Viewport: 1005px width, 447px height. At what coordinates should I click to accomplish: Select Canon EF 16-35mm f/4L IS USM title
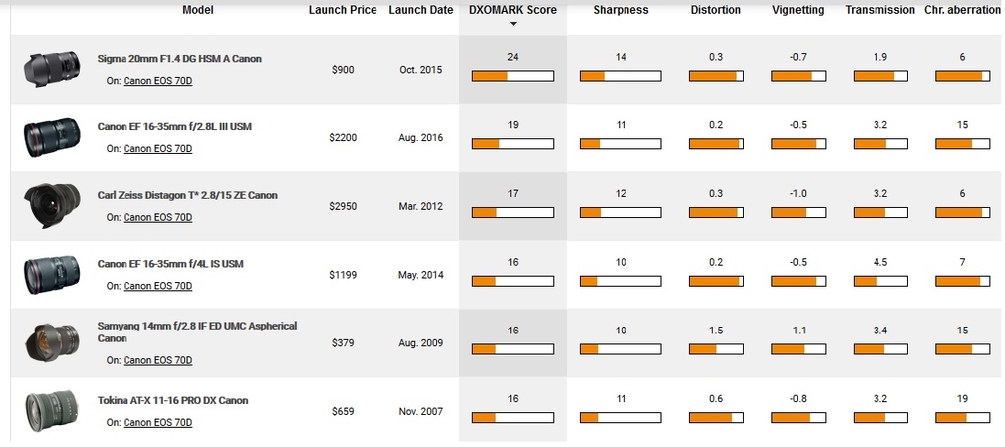(170, 264)
